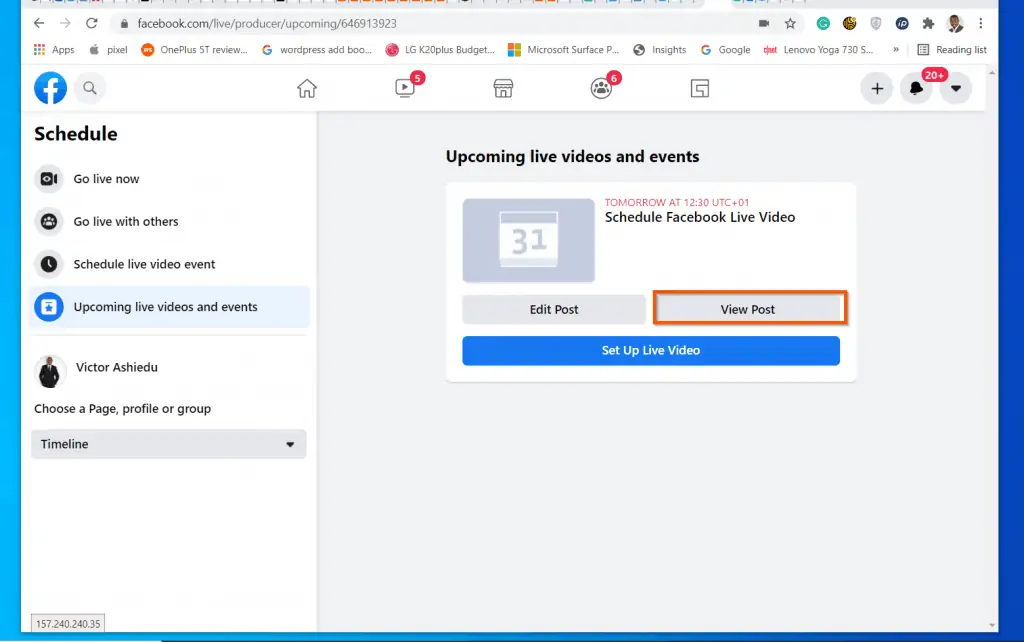Click the camera icon in address bar
This screenshot has height=642, width=1024.
tap(763, 24)
